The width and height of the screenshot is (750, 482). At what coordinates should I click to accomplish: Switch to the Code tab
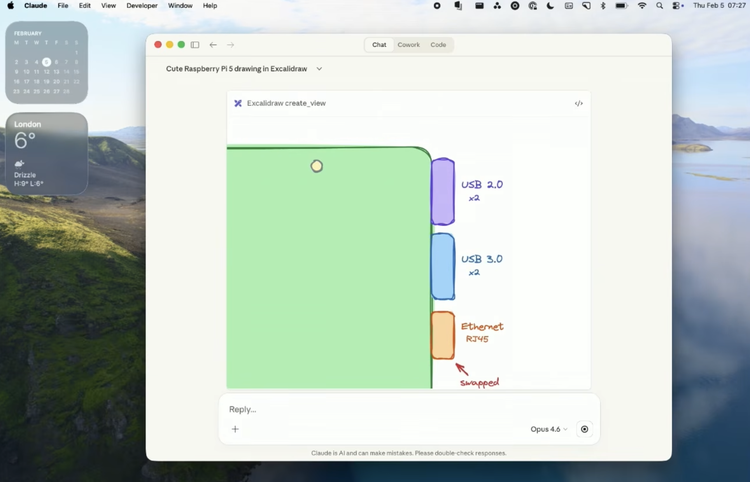click(x=438, y=45)
